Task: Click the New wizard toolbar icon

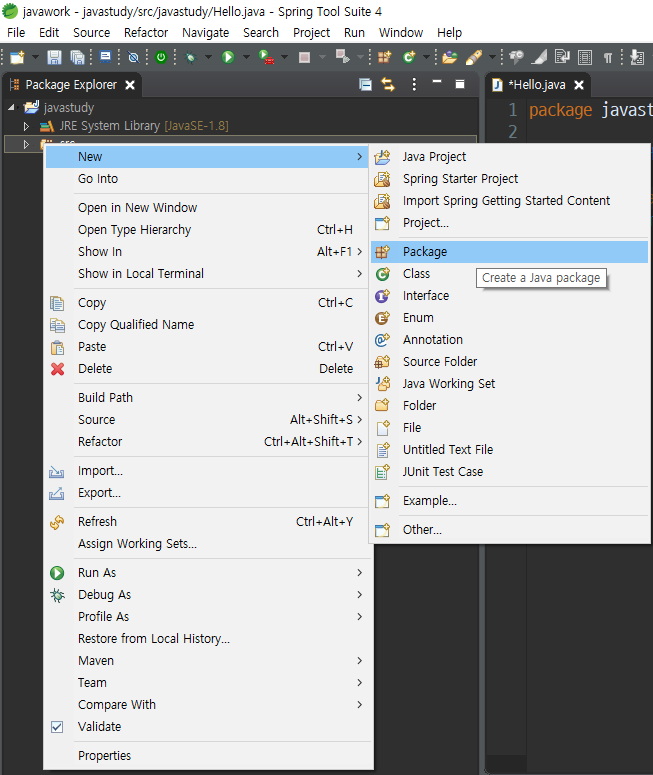Action: (17, 57)
